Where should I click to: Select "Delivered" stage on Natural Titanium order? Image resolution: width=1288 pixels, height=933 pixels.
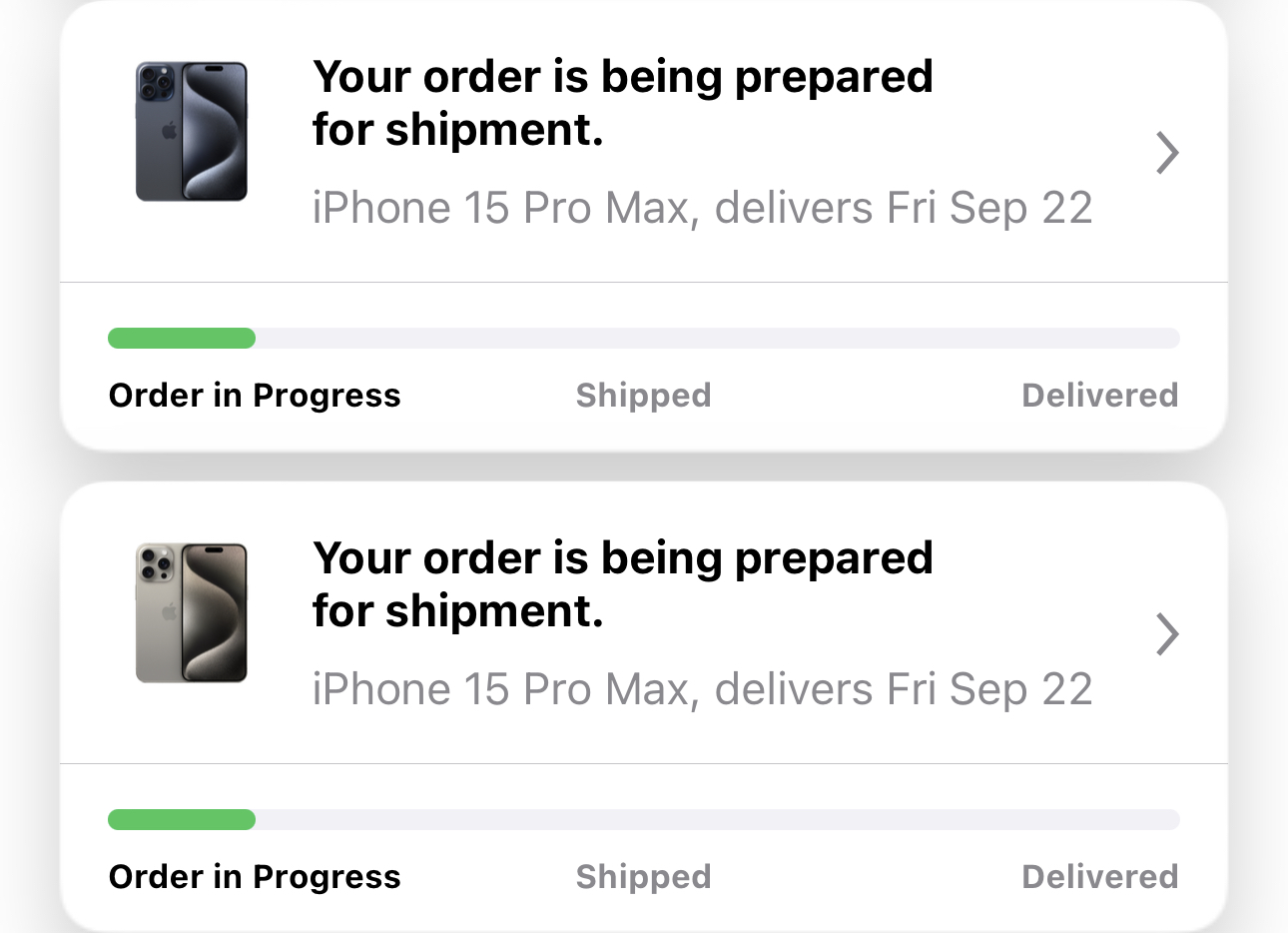tap(1099, 877)
